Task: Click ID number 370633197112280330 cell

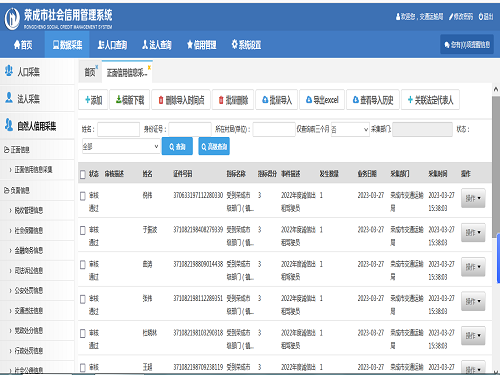Action: pyautogui.click(x=198, y=195)
